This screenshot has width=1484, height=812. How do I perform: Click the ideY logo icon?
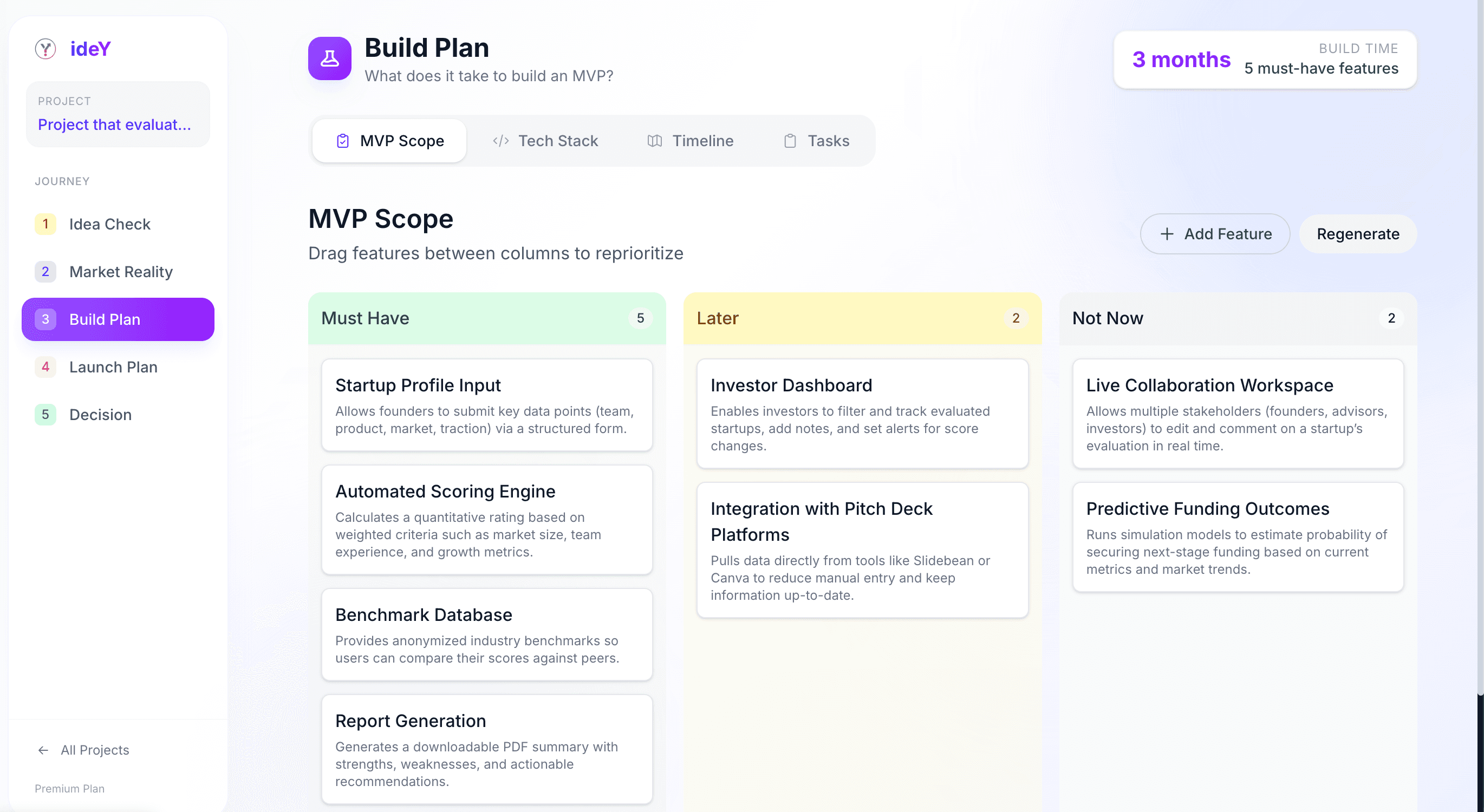(45, 49)
